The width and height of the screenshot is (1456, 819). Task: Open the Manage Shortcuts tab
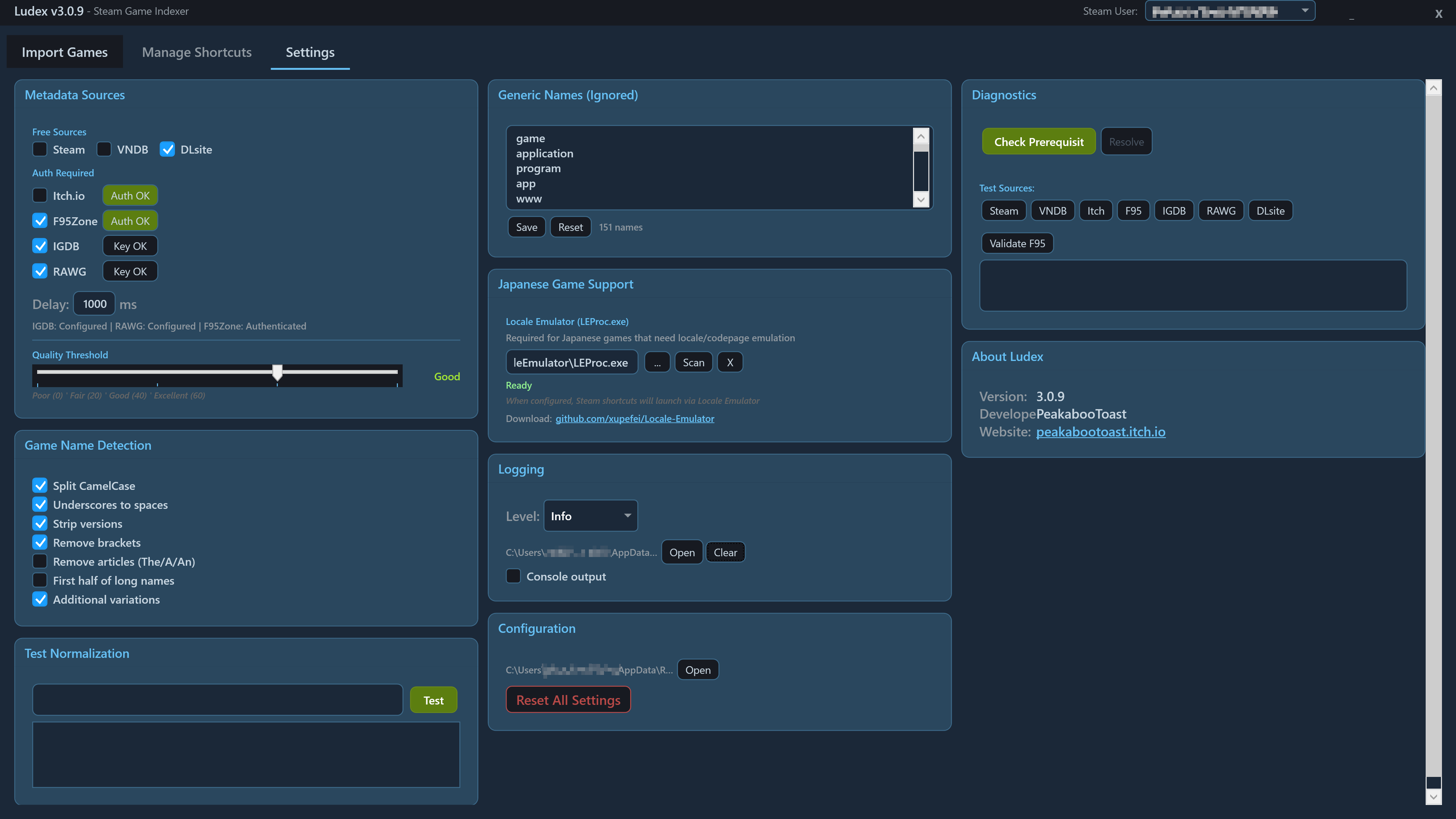coord(197,52)
